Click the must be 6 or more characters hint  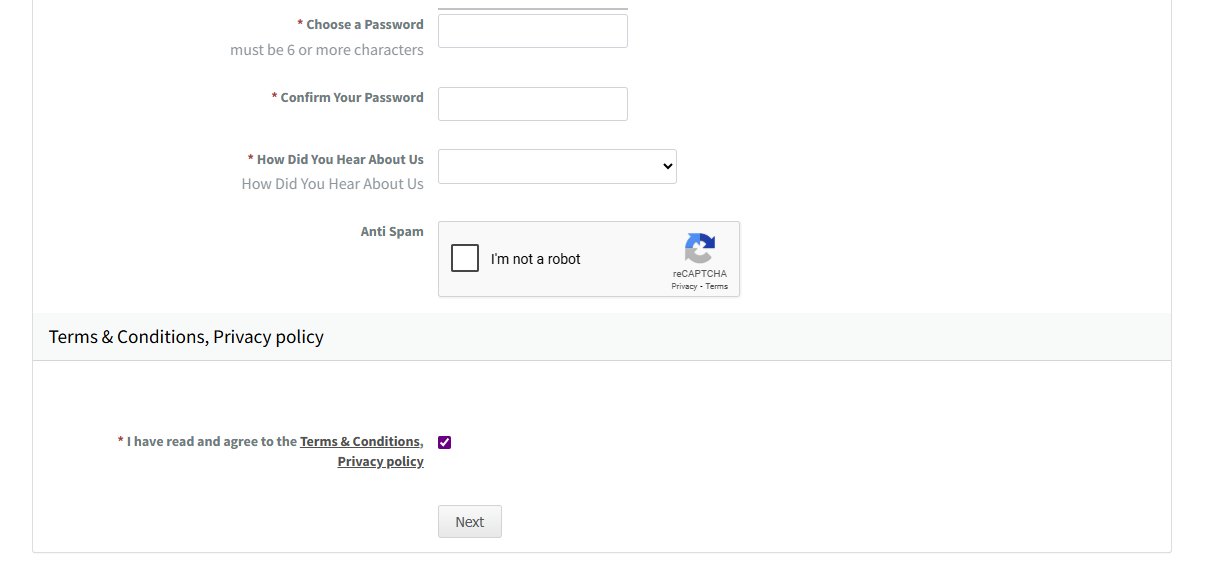327,50
